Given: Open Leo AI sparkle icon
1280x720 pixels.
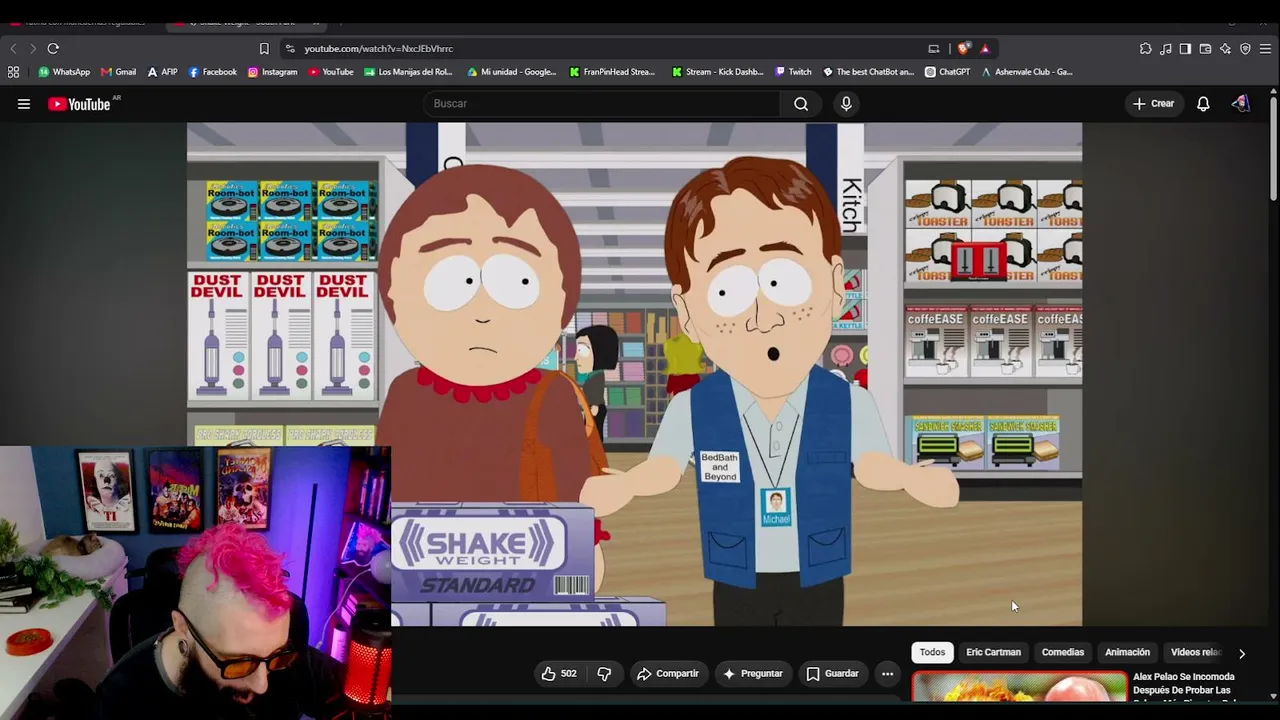Looking at the screenshot, I should (1225, 48).
